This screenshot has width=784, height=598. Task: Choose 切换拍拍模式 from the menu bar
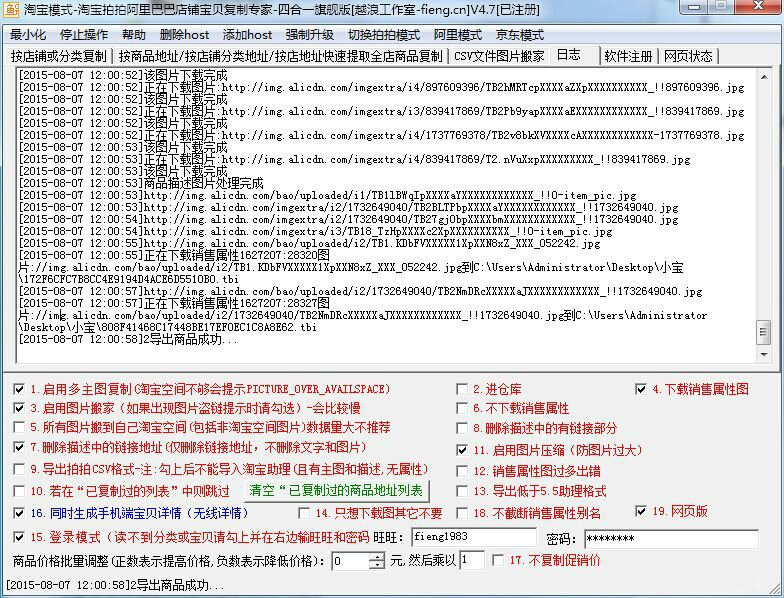click(384, 34)
